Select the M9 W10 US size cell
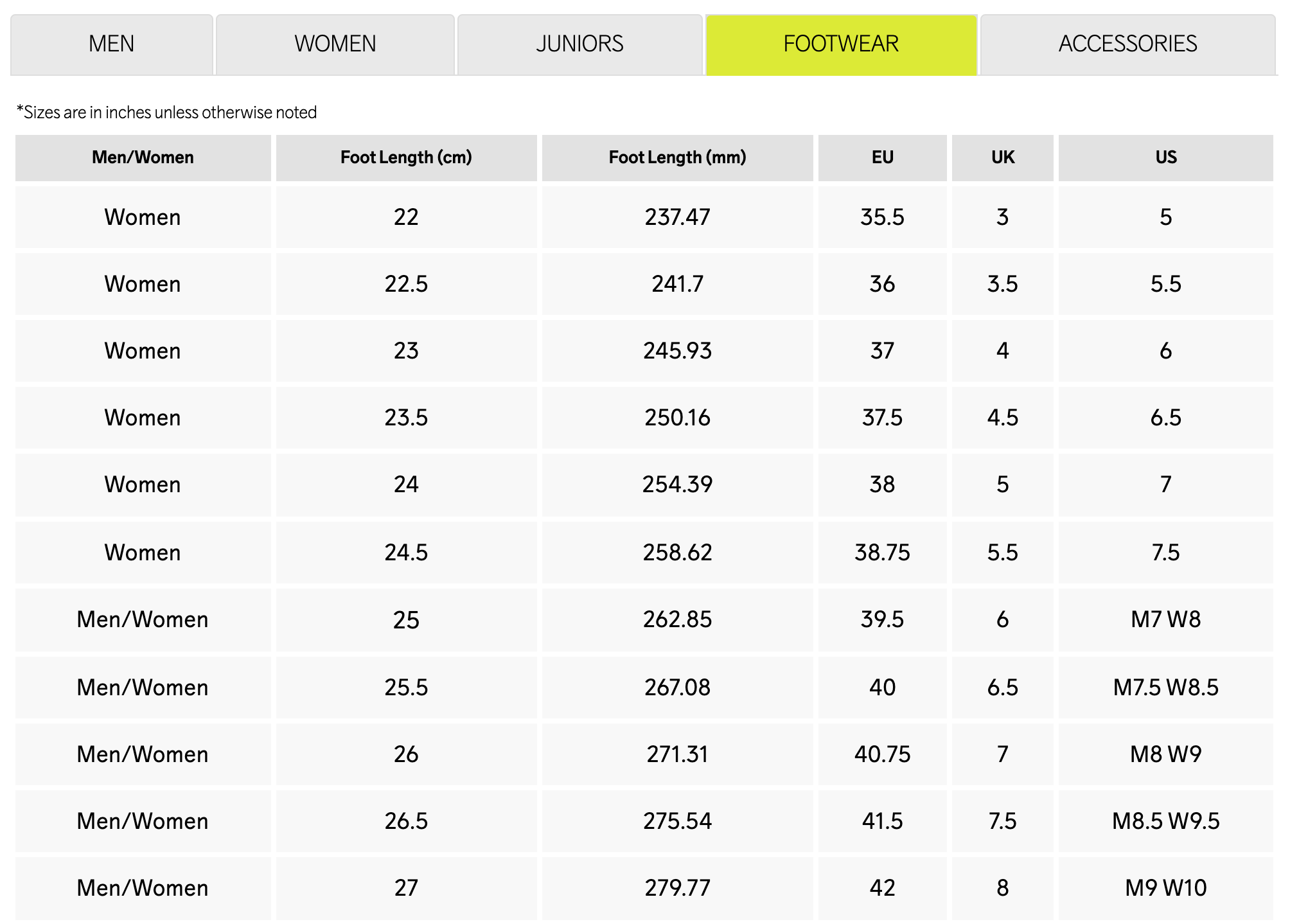Image resolution: width=1308 pixels, height=924 pixels. (1165, 888)
